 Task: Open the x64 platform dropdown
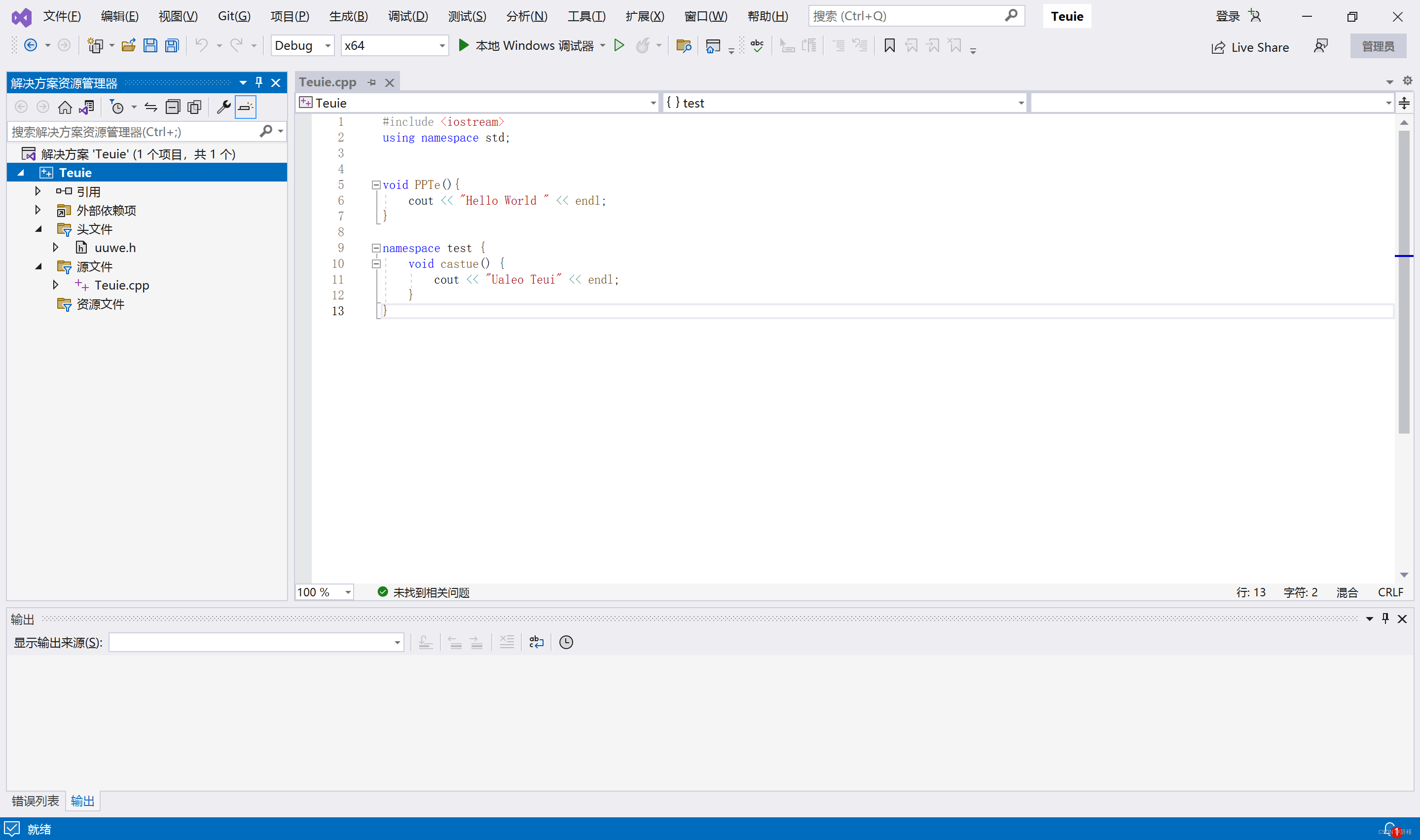click(x=442, y=46)
